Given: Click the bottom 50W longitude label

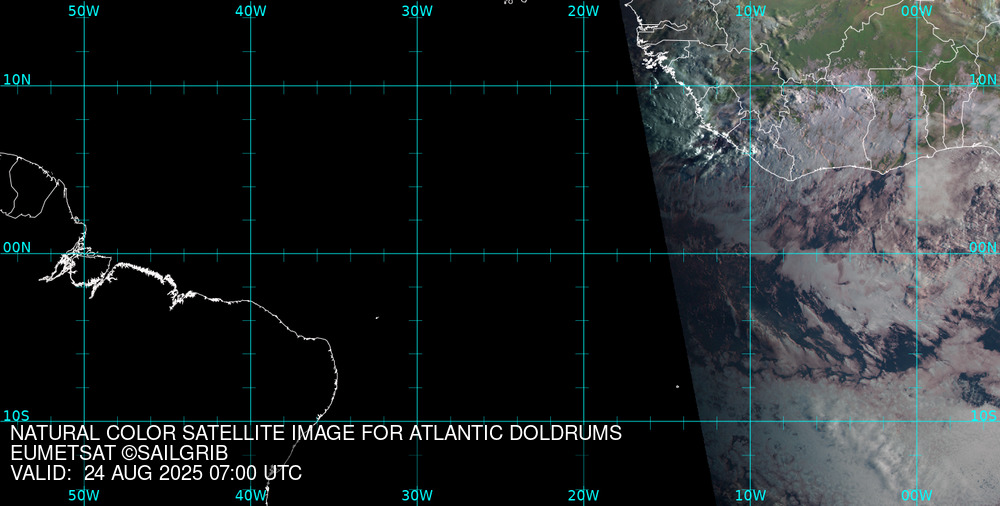Looking at the screenshot, I should [84, 495].
